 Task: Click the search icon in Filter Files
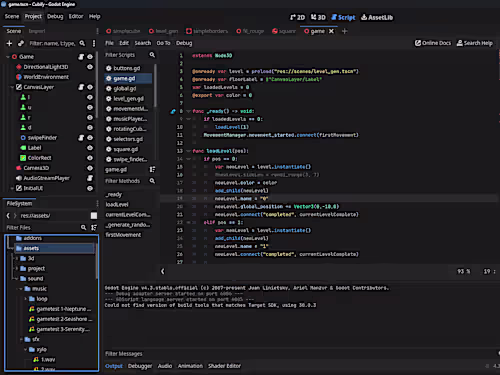point(83,227)
